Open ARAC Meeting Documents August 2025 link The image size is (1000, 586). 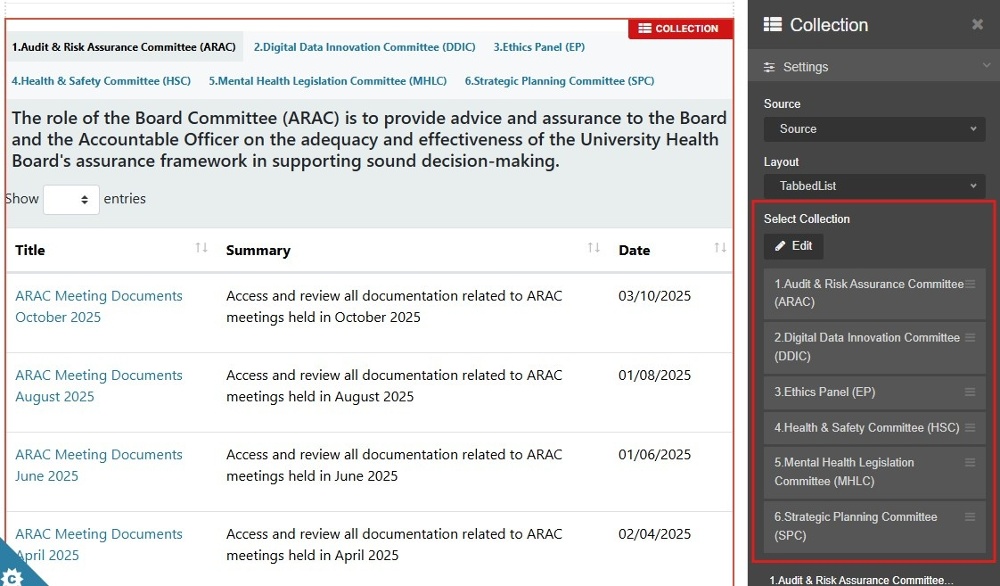coord(99,386)
